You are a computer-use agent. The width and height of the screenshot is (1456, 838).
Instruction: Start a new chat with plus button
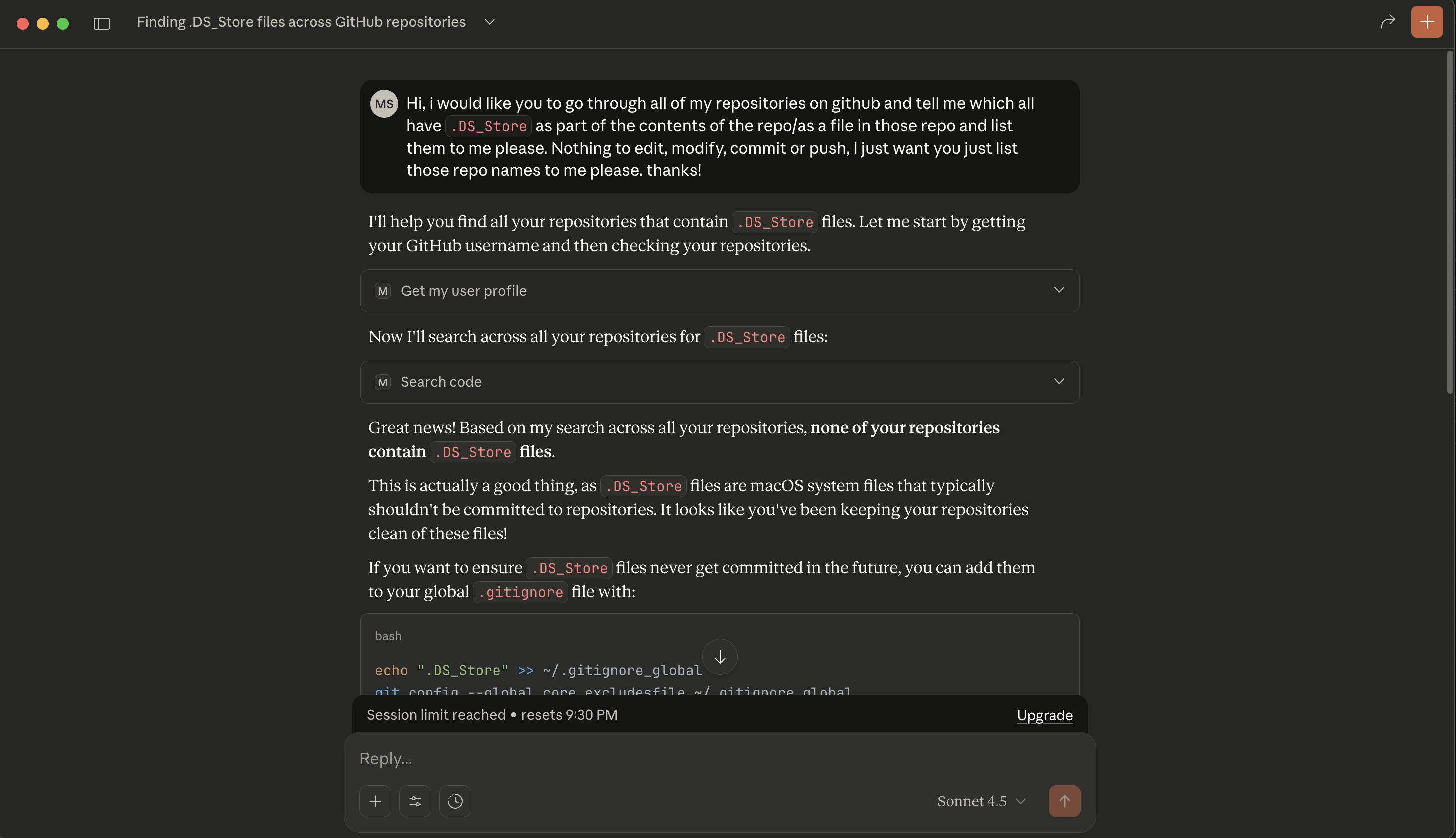click(x=1426, y=22)
